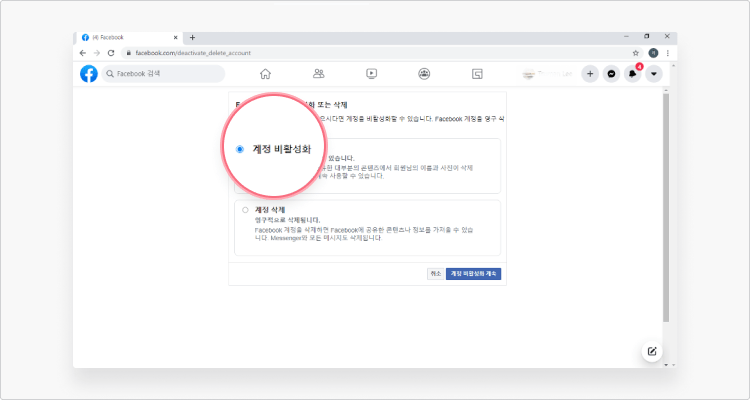Select the 계정 비활성화 radio button
The width and height of the screenshot is (750, 400).
[x=240, y=149]
